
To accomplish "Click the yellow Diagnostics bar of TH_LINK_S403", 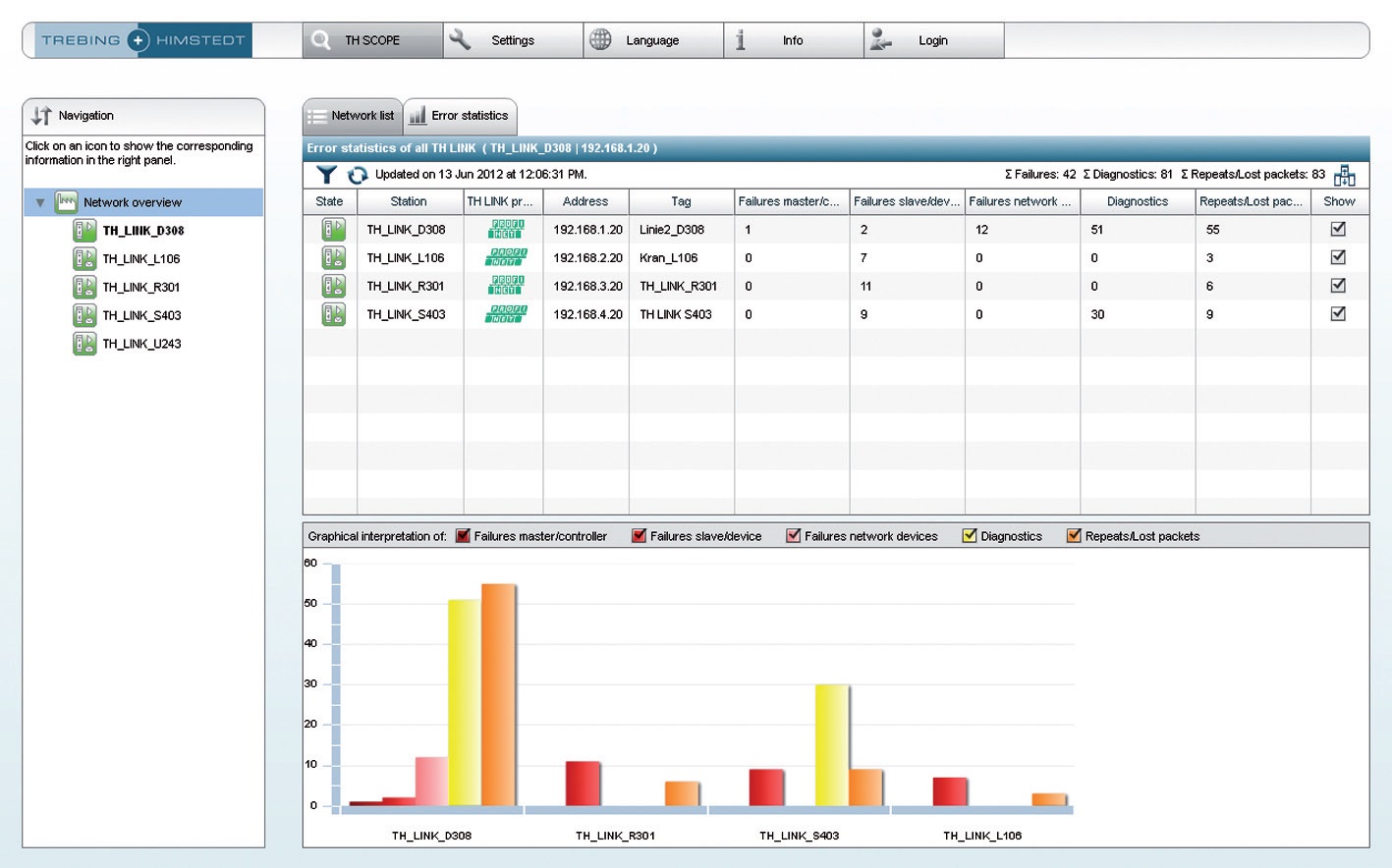I will click(x=832, y=745).
